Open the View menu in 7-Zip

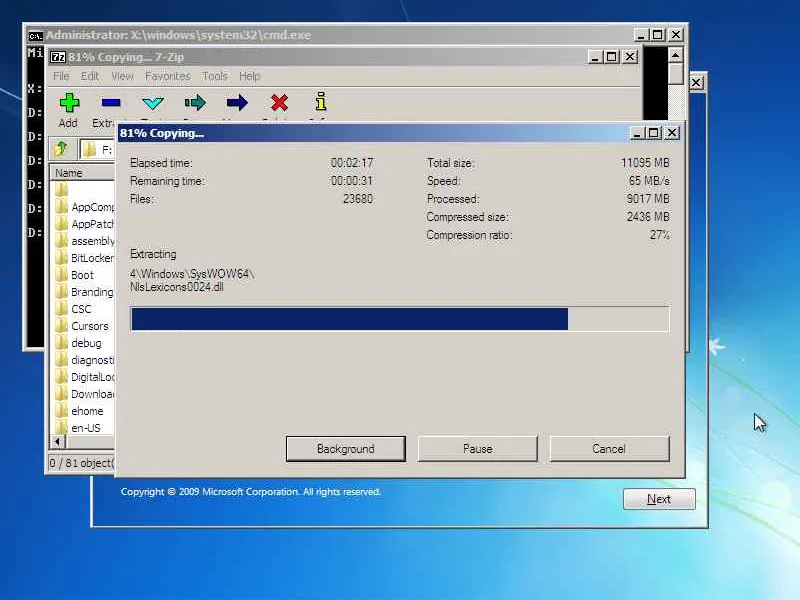pos(122,76)
